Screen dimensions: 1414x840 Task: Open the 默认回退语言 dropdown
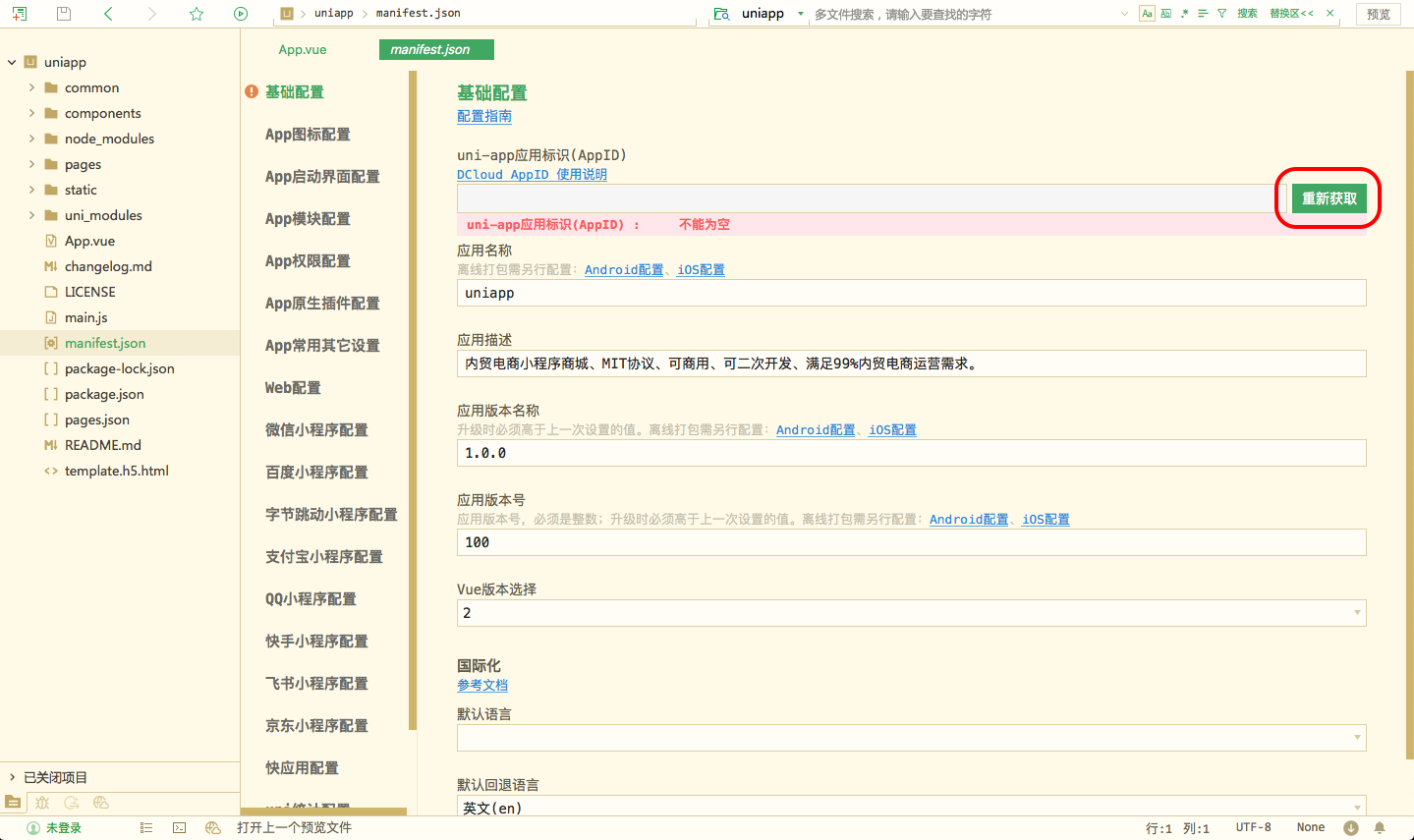[x=912, y=808]
